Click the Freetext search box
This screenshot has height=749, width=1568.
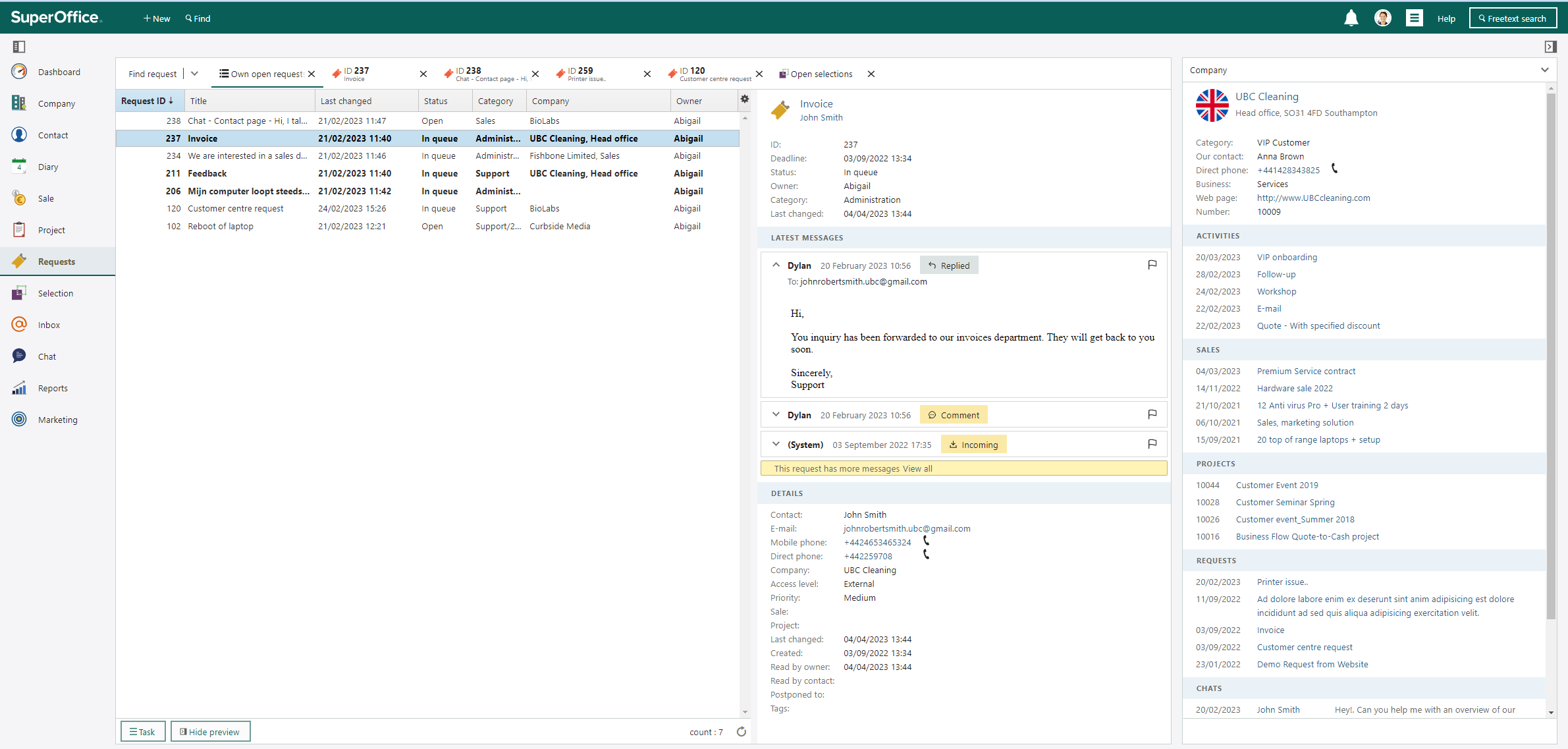(x=1513, y=18)
